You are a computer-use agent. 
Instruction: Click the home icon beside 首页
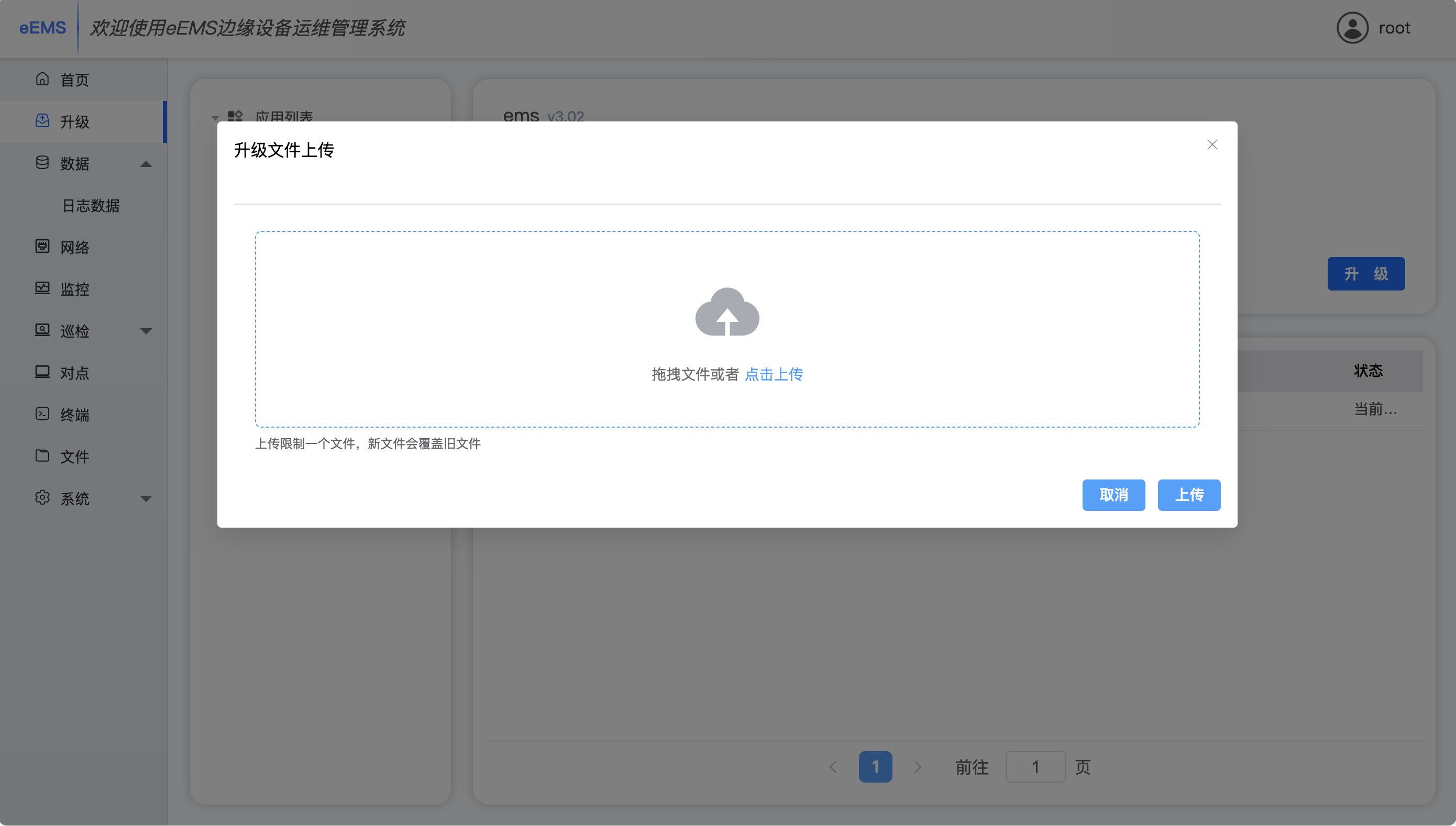[x=42, y=79]
